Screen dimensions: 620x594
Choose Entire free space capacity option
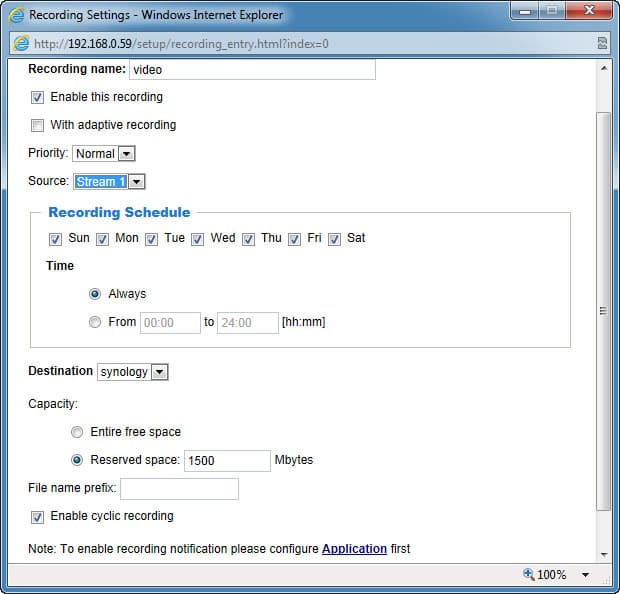[x=77, y=432]
